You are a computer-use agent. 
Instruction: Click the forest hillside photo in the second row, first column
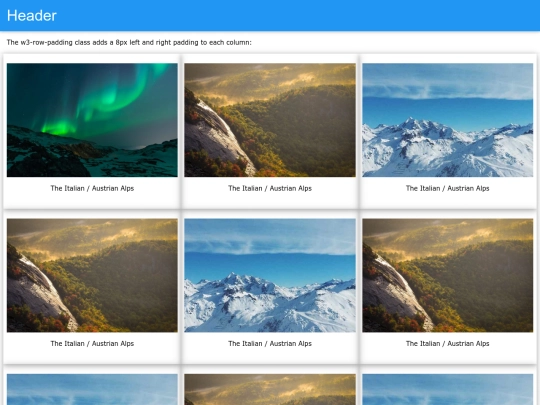92,275
